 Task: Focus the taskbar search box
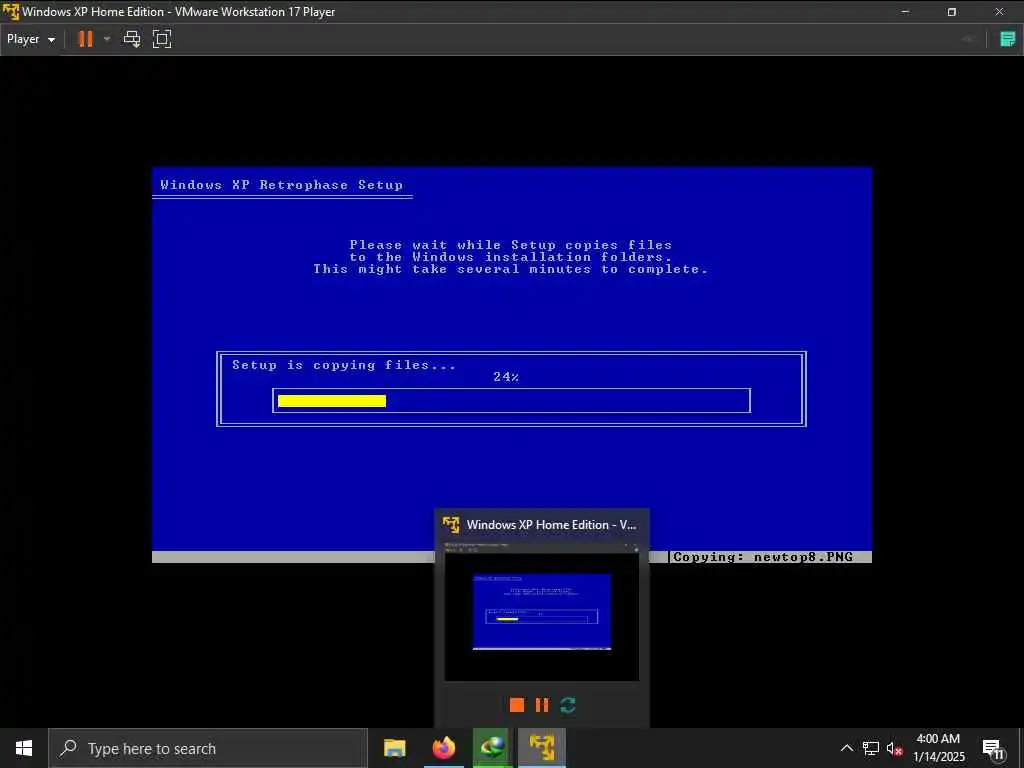pyautogui.click(x=208, y=748)
